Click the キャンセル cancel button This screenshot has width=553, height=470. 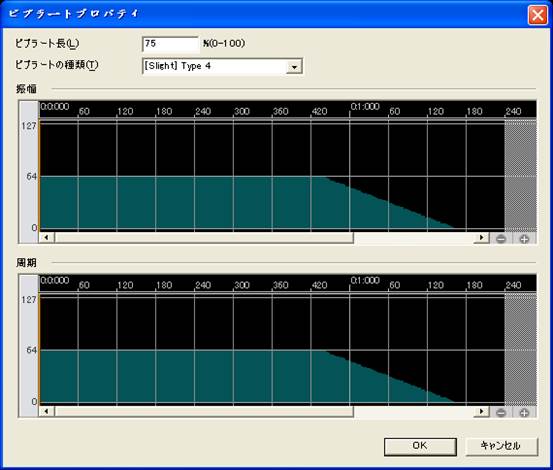click(502, 446)
